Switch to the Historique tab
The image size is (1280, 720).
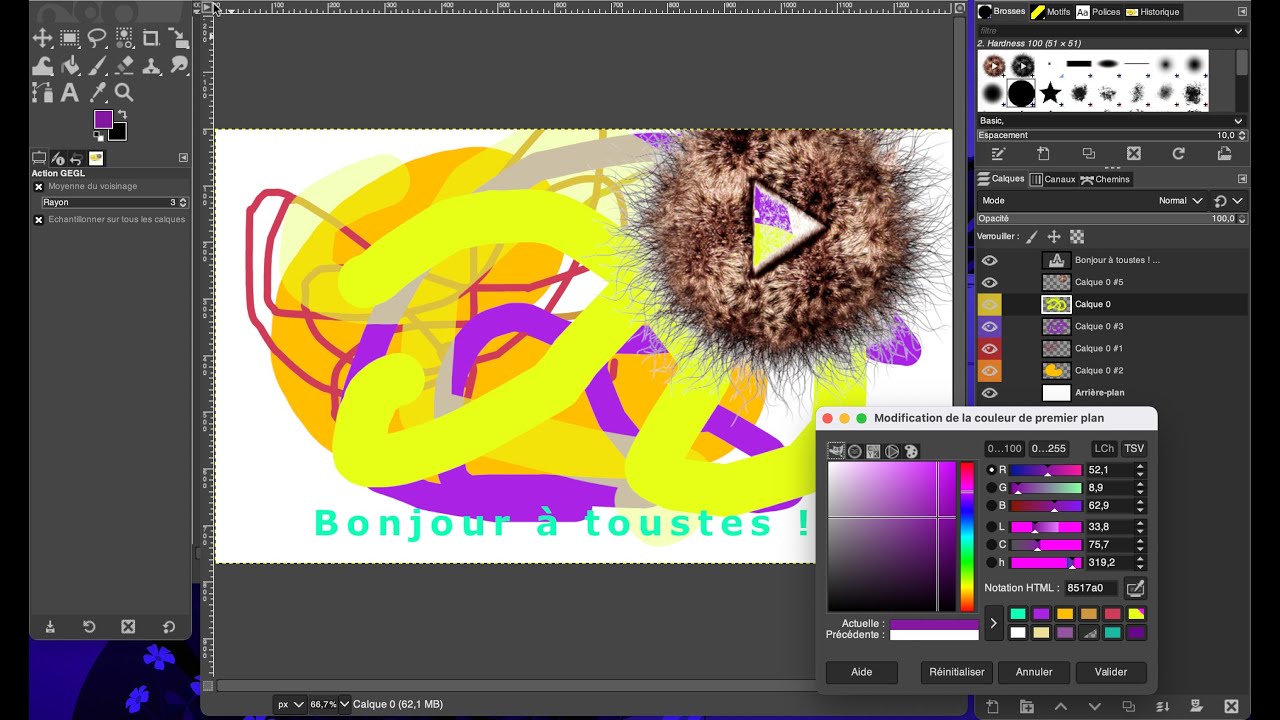coord(1153,12)
